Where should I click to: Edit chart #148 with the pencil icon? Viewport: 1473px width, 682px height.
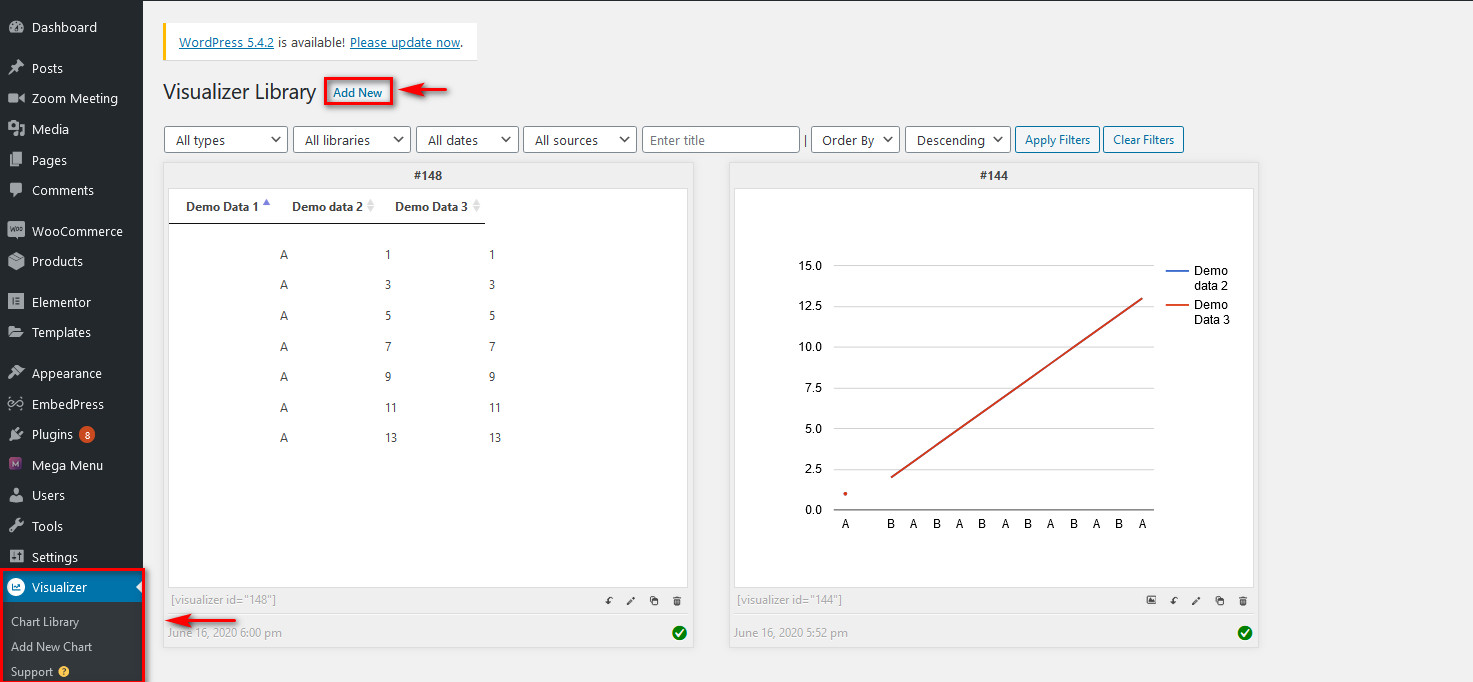631,601
